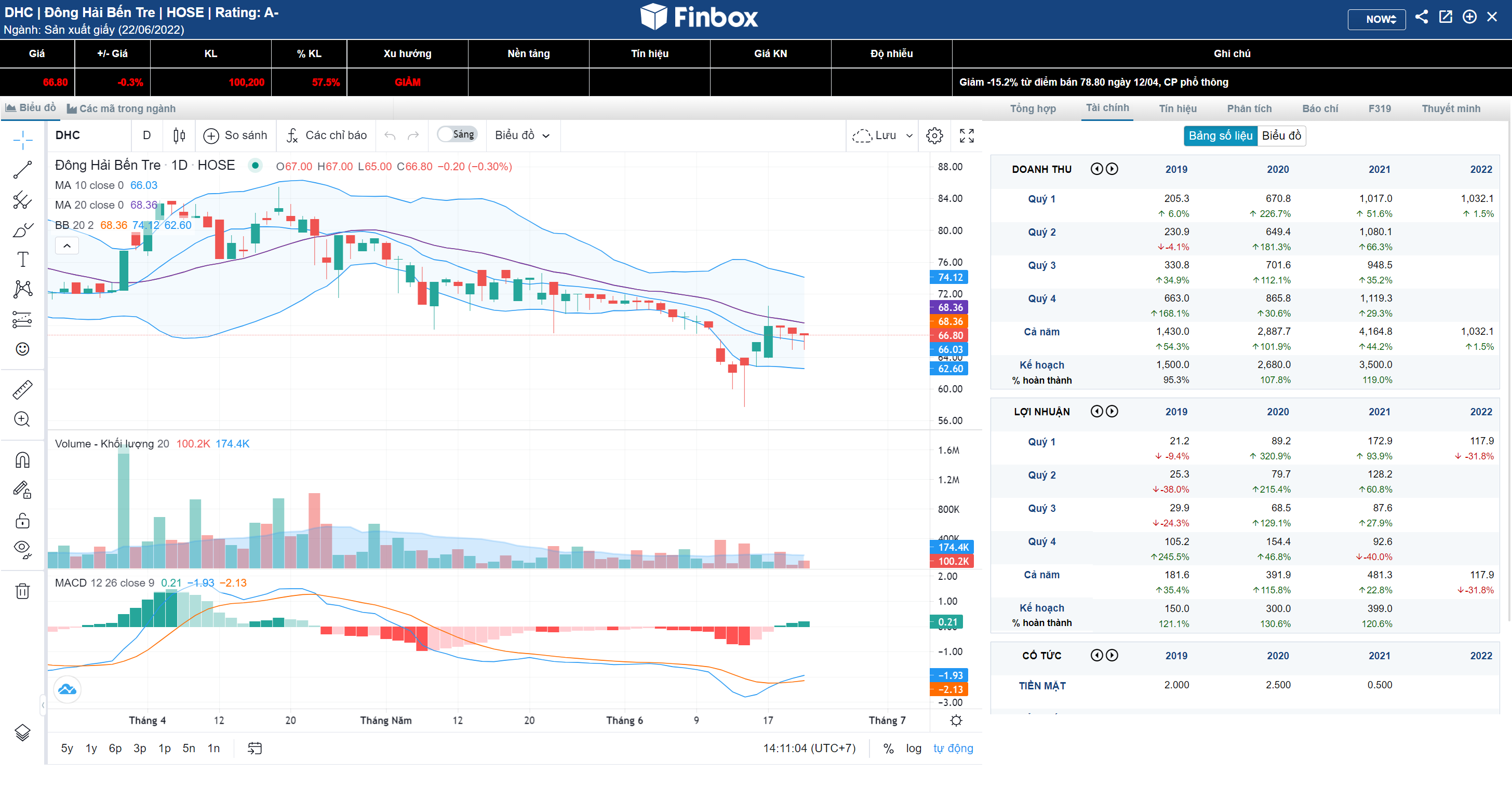This screenshot has height=788, width=1512.
Task: Click the add plus circle icon
Action: pos(1469,17)
